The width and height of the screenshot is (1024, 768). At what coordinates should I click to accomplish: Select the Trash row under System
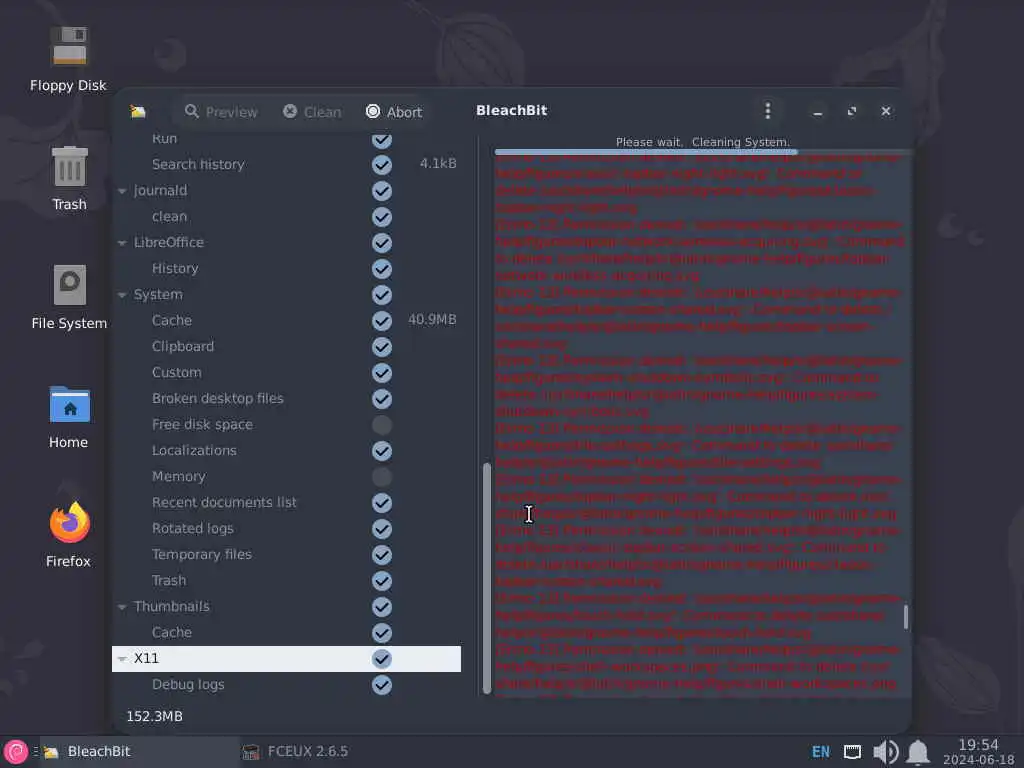[286, 581]
